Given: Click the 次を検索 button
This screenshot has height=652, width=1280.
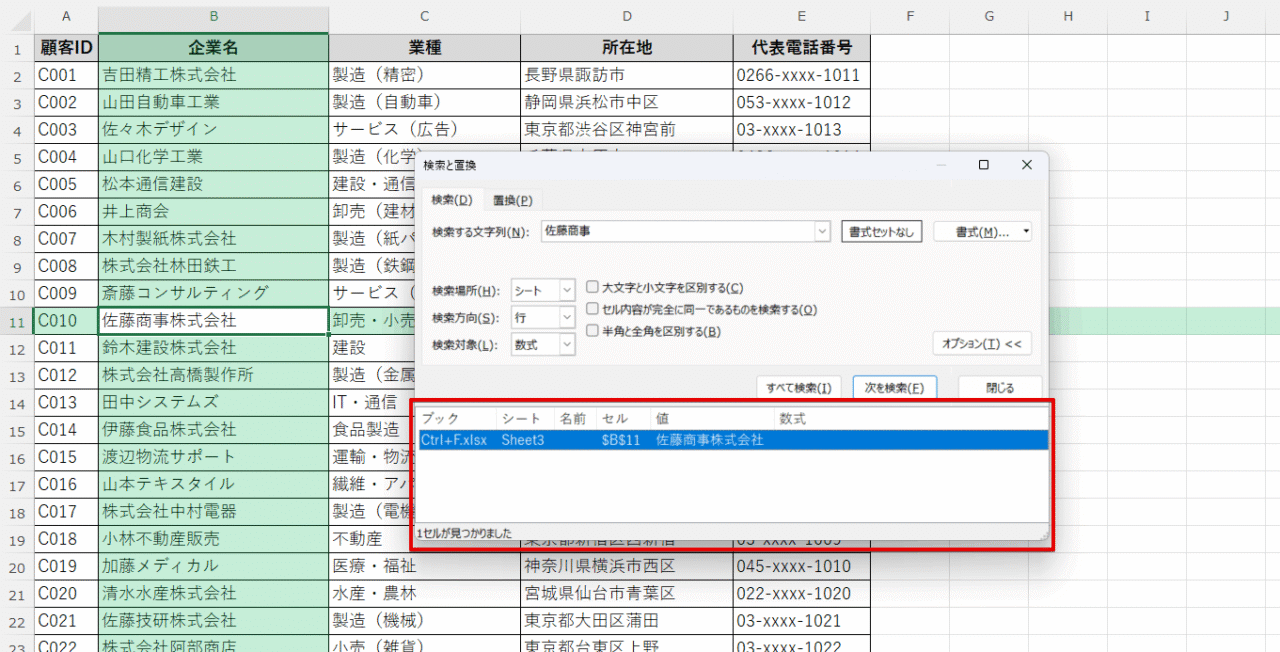Looking at the screenshot, I should [x=893, y=386].
